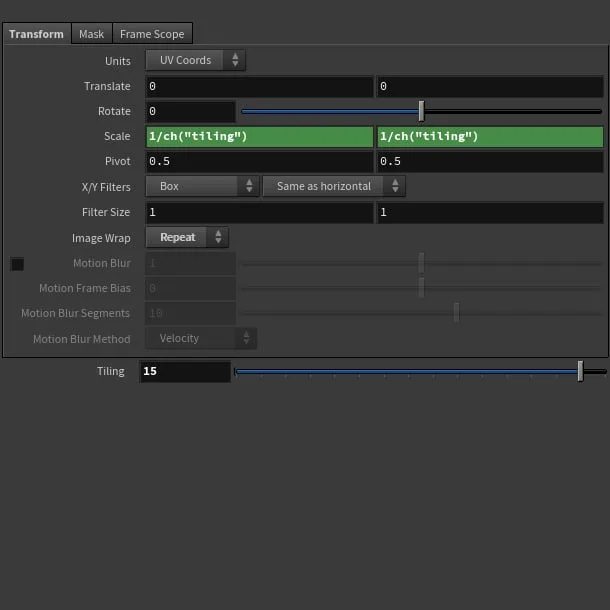610x610 pixels.
Task: Click the Image Wrap label
Action: click(101, 238)
